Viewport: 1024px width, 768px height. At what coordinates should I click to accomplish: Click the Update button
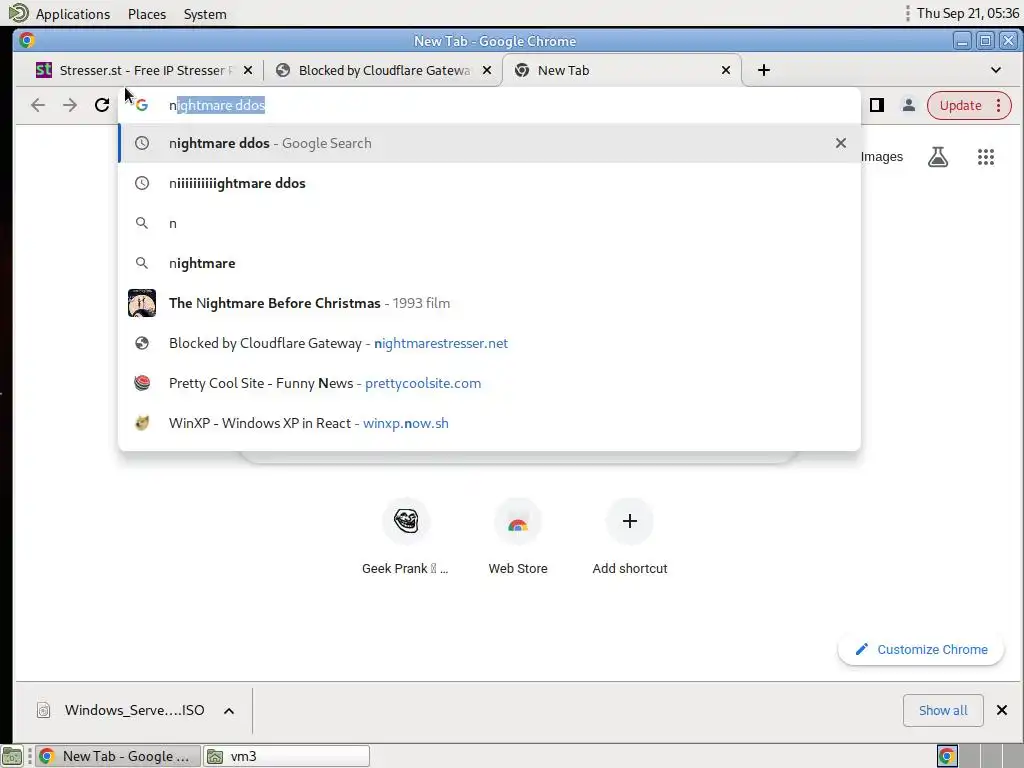coord(960,105)
